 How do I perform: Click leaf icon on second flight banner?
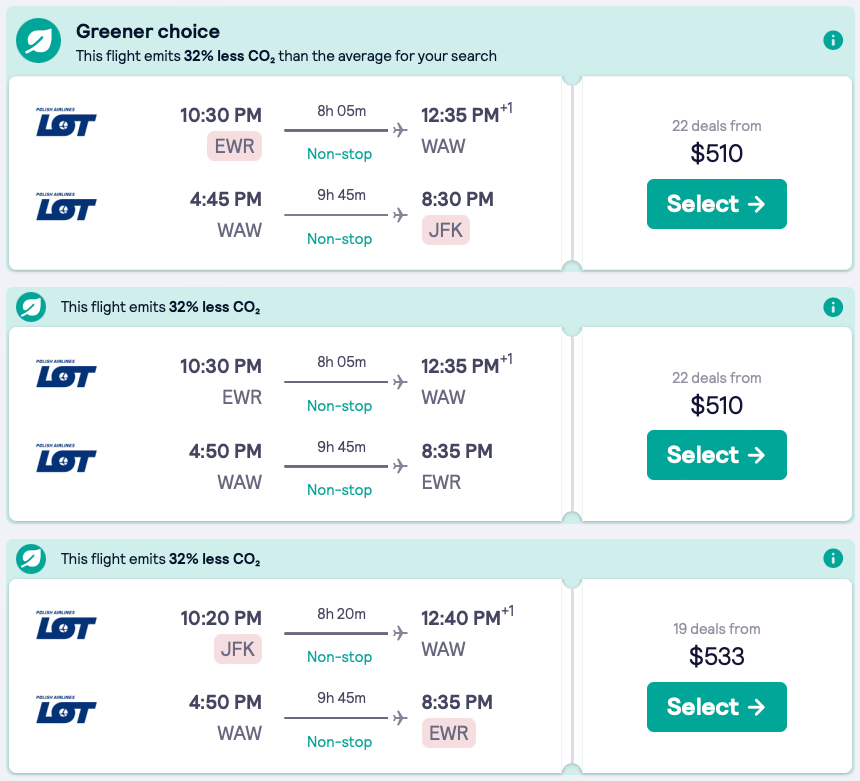pos(32,307)
